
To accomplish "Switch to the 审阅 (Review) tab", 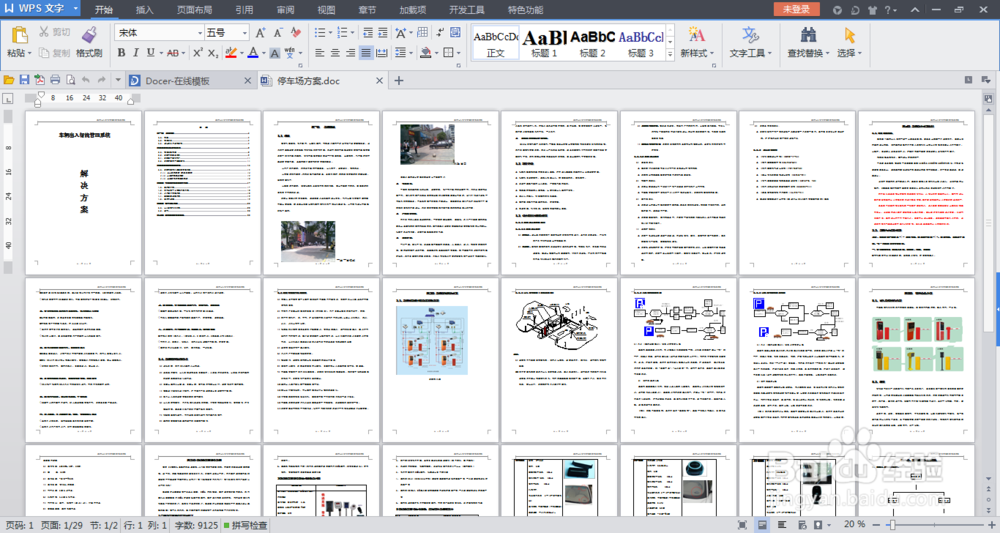I will (286, 10).
